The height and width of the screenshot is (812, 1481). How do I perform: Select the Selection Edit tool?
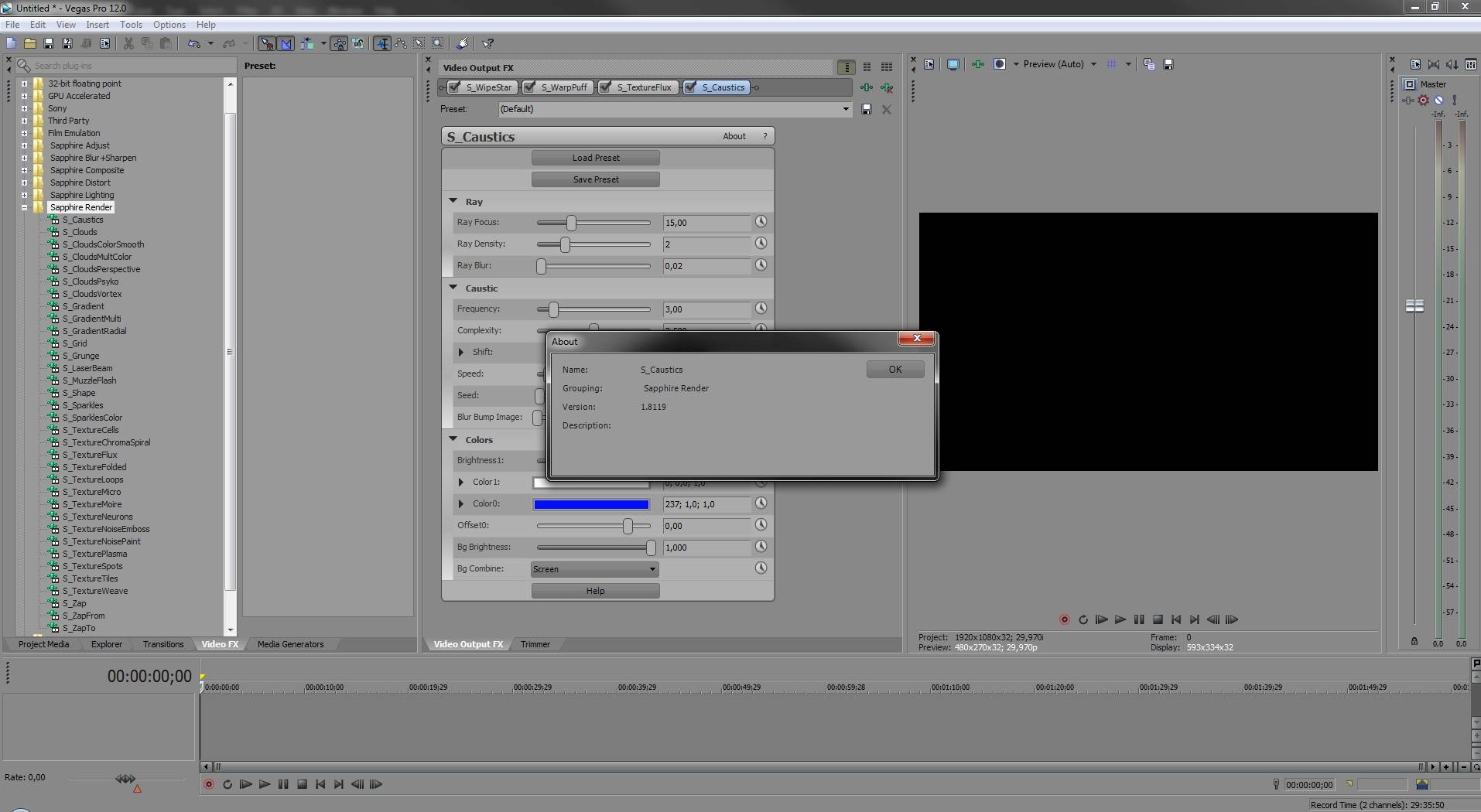click(419, 44)
